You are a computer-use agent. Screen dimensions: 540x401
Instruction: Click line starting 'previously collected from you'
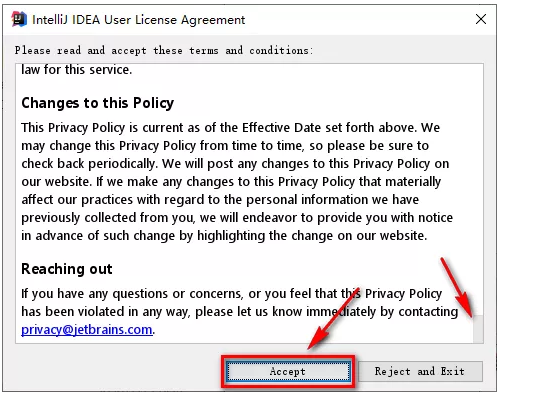tap(237, 218)
